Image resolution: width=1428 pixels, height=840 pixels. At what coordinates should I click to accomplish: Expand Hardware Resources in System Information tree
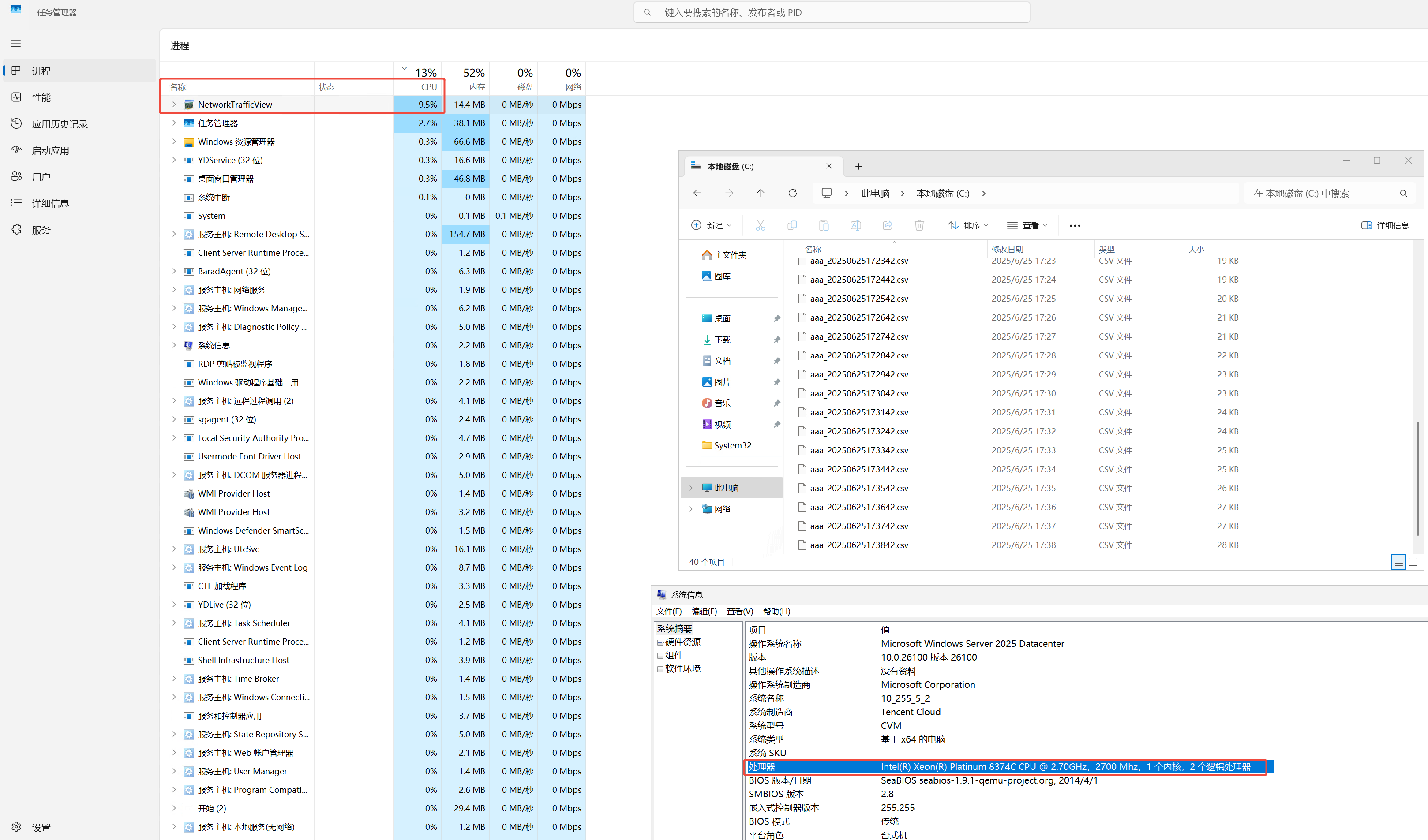tap(660, 642)
